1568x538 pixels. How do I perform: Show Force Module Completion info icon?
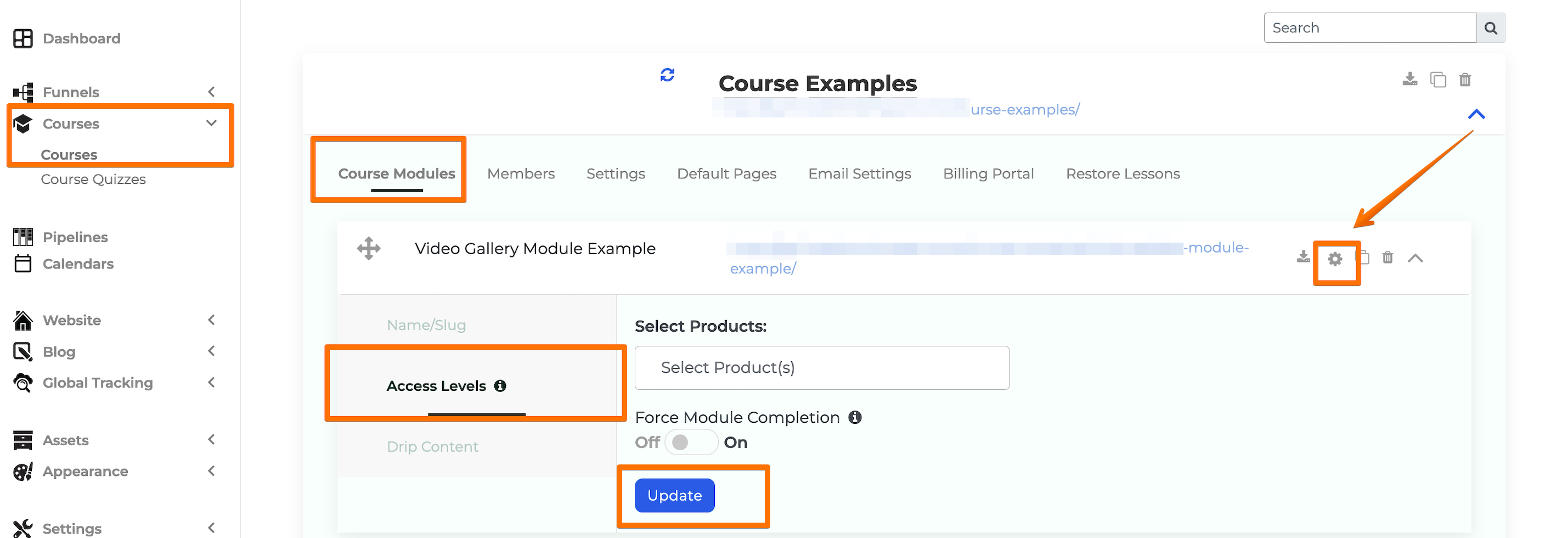pyautogui.click(x=855, y=417)
